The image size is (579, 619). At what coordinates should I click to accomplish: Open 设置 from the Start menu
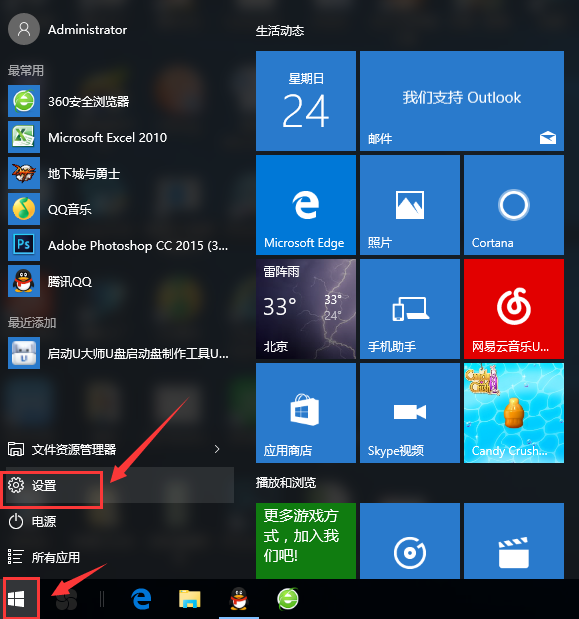[118, 485]
